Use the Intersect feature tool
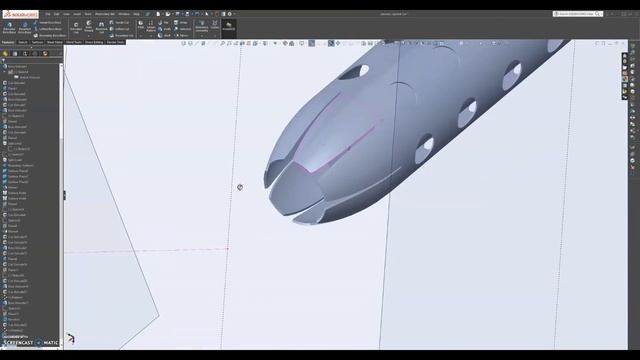The width and height of the screenshot is (640, 360). click(182, 29)
